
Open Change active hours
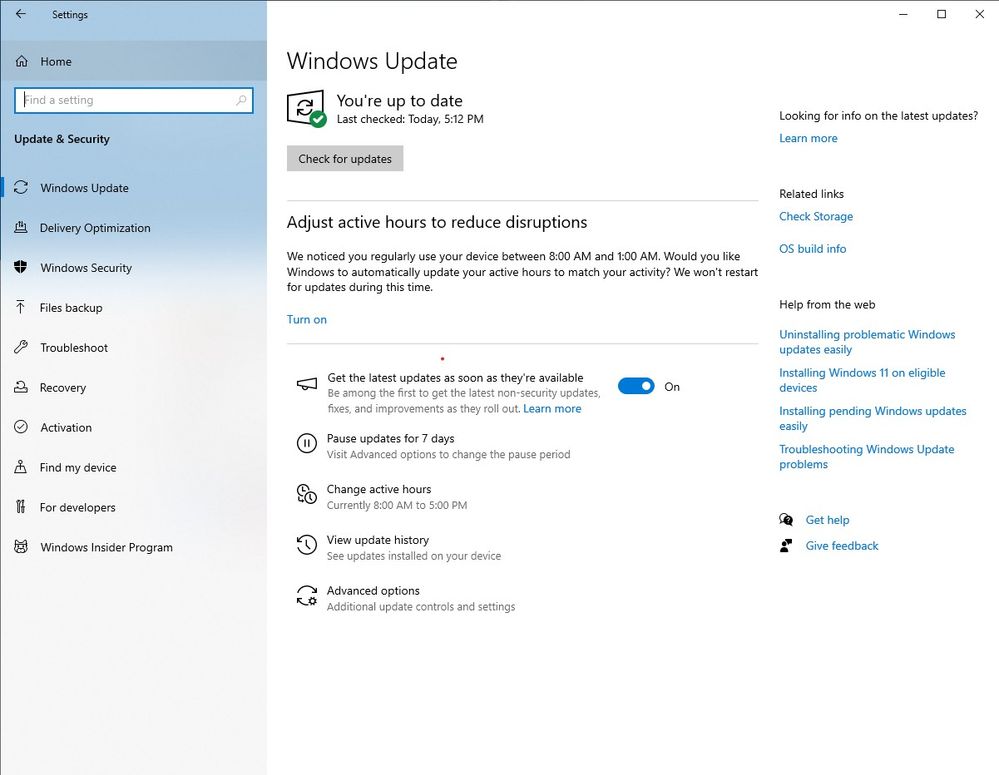382,496
